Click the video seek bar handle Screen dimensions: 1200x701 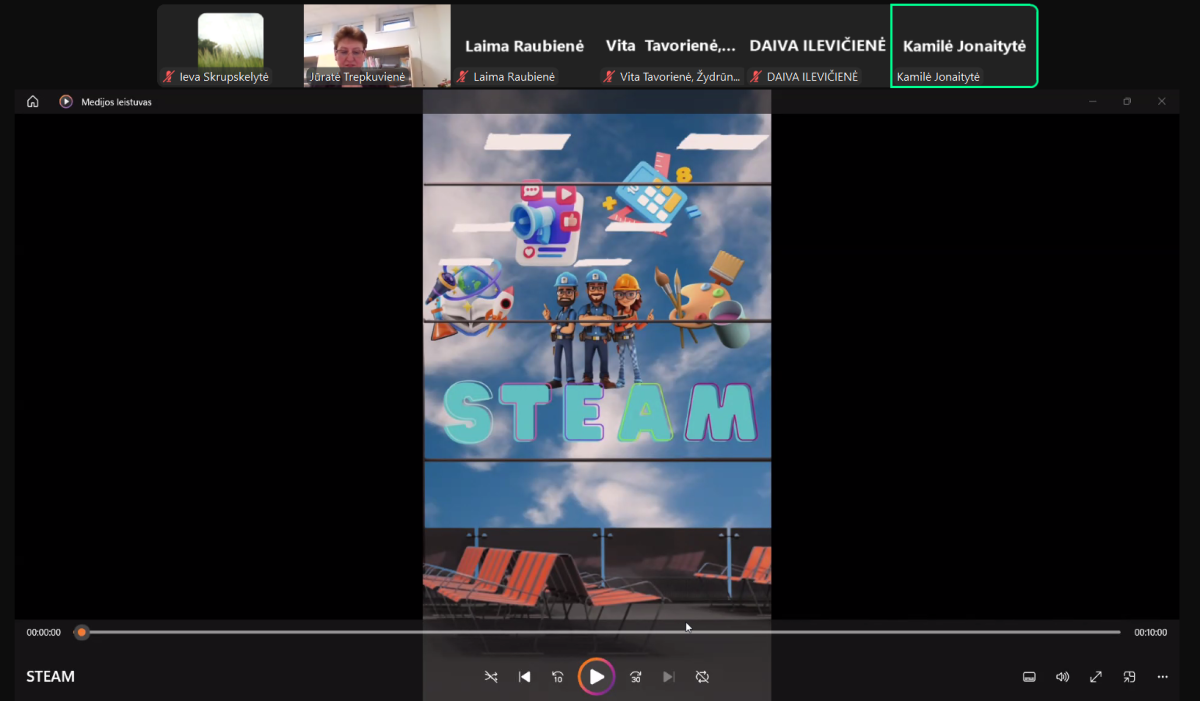tap(82, 632)
